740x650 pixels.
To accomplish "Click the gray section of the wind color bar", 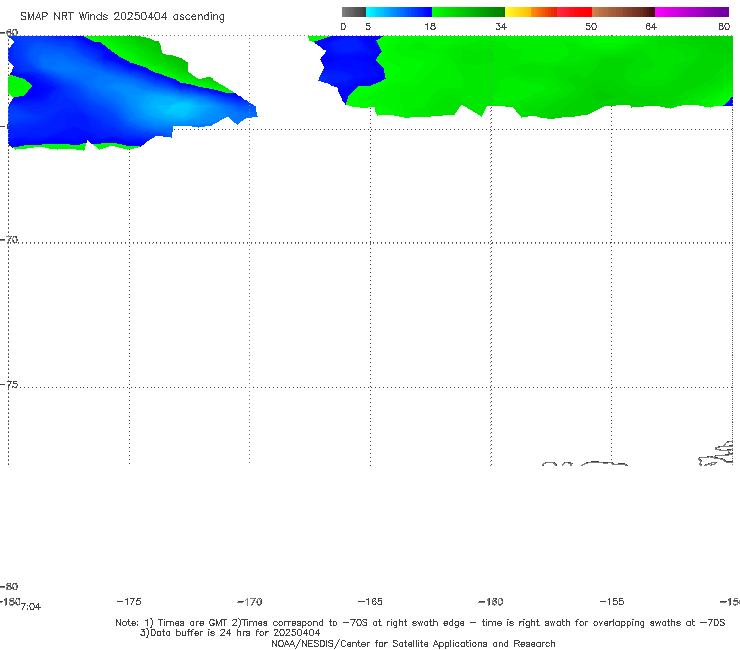I will click(x=354, y=12).
